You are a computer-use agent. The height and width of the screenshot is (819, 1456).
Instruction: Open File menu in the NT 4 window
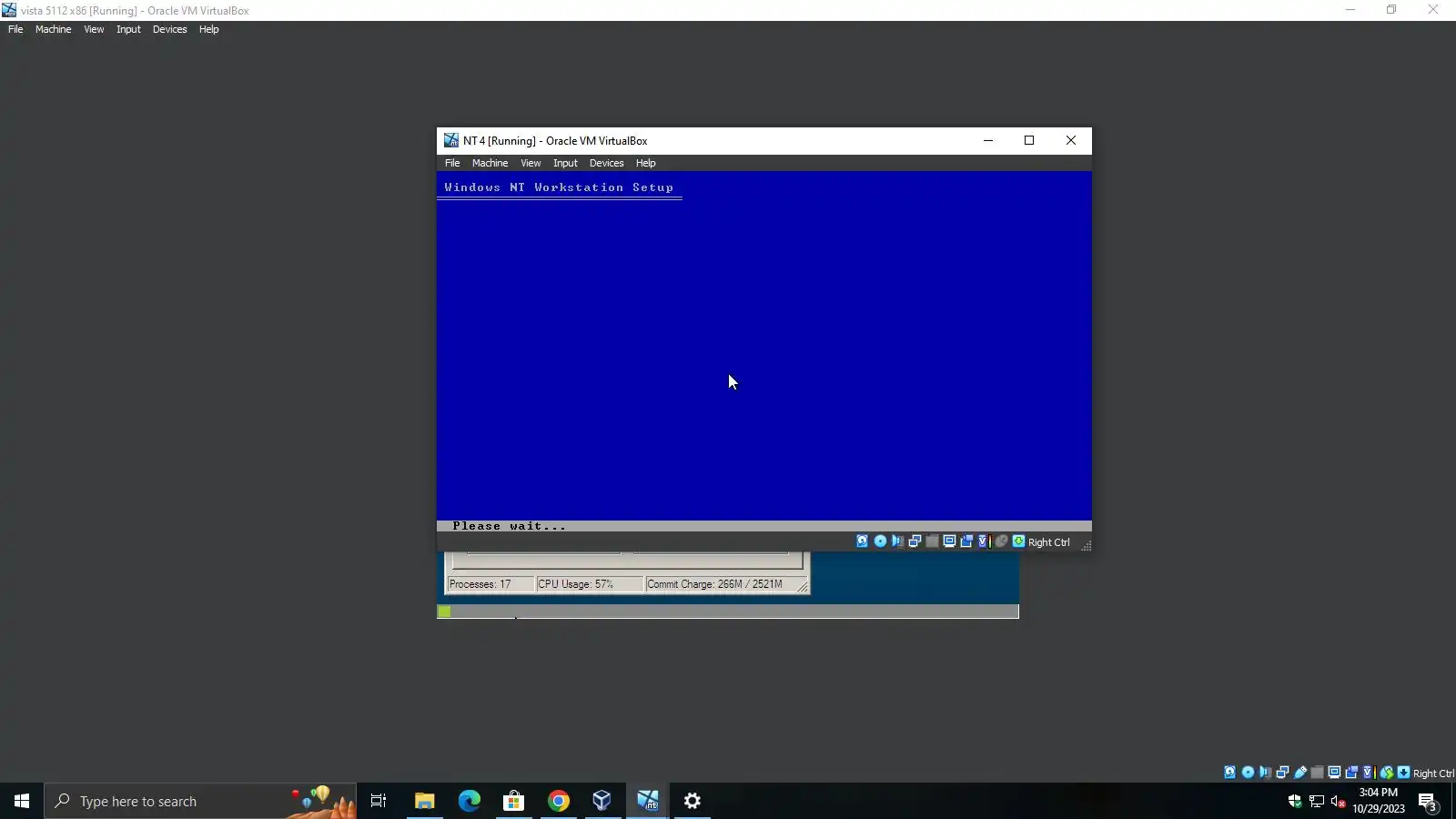click(452, 163)
